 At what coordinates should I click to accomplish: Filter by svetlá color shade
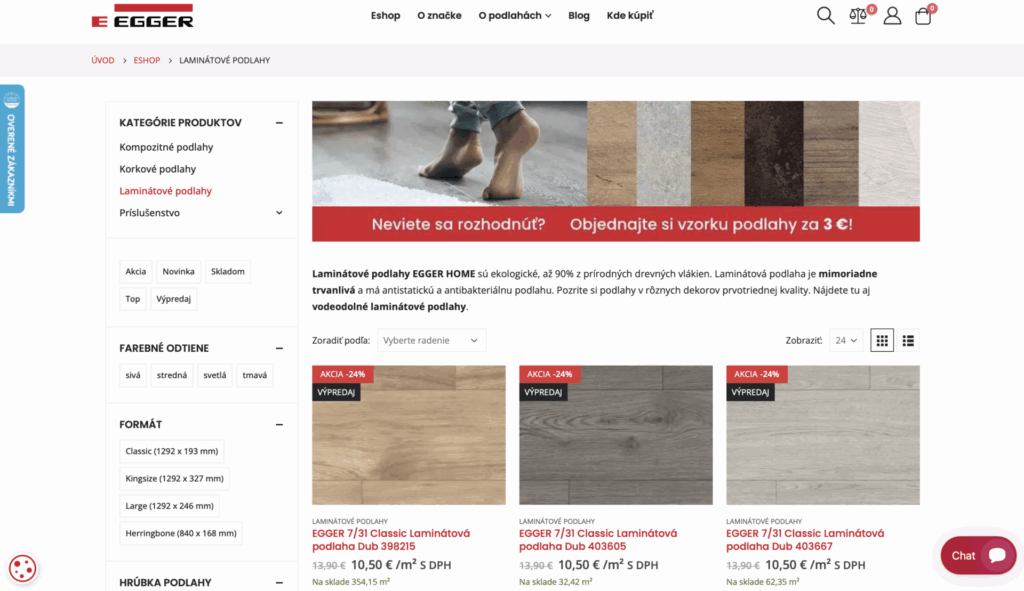[215, 375]
